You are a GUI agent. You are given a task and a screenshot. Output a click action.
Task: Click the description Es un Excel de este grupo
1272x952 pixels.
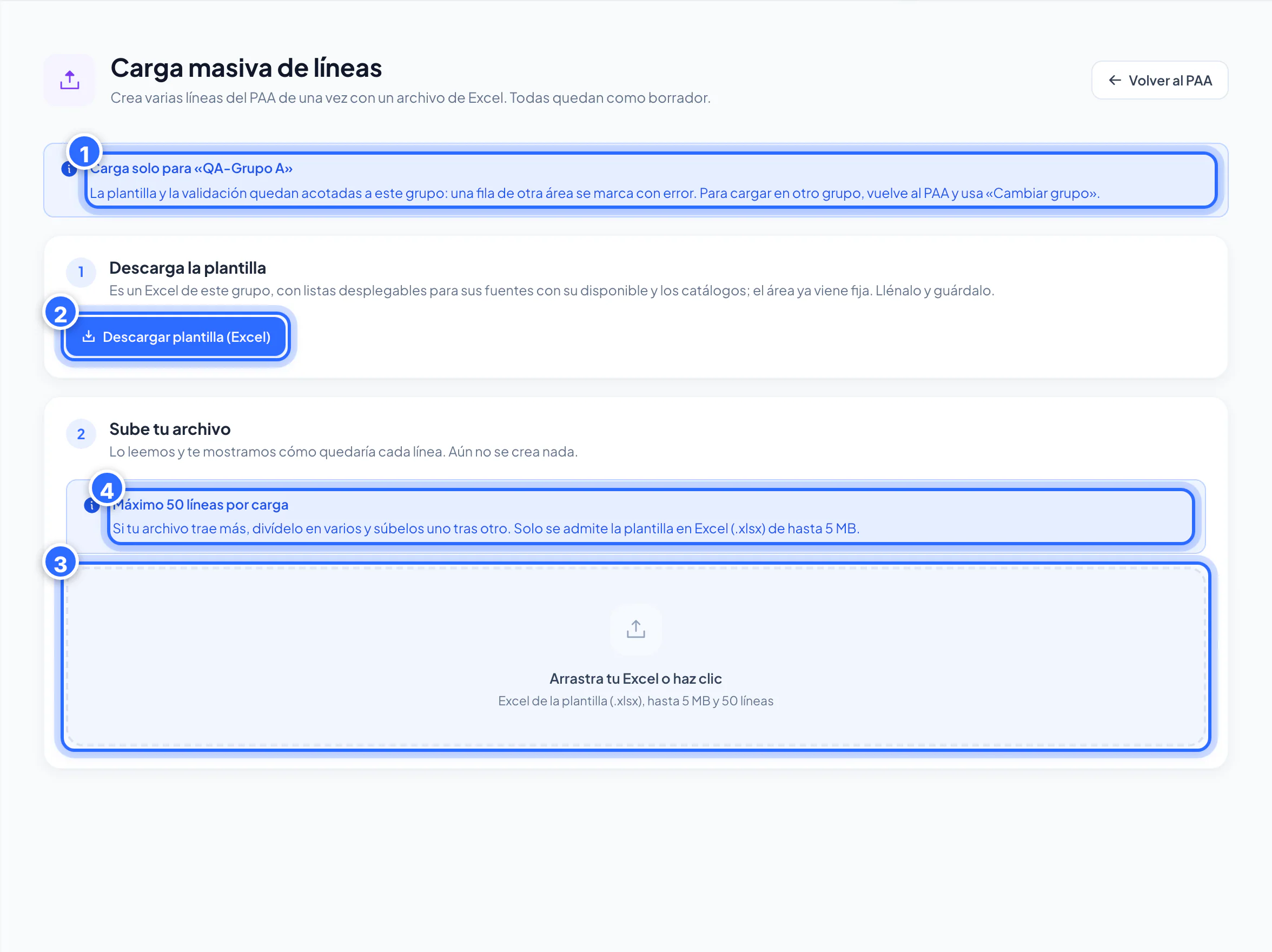coord(552,290)
